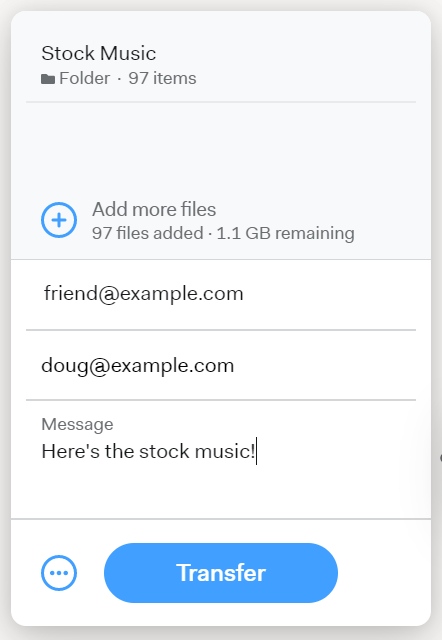Open the three-dots transfer options icon
Image resolution: width=442 pixels, height=640 pixels.
tap(59, 573)
